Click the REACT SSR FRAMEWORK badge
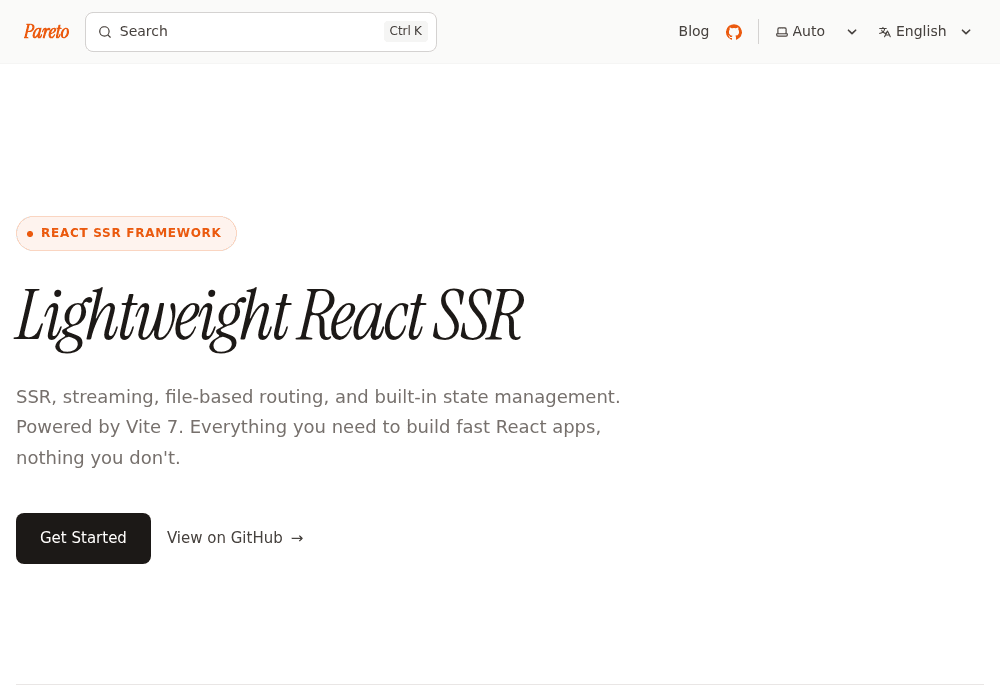1000x700 pixels. (x=126, y=233)
